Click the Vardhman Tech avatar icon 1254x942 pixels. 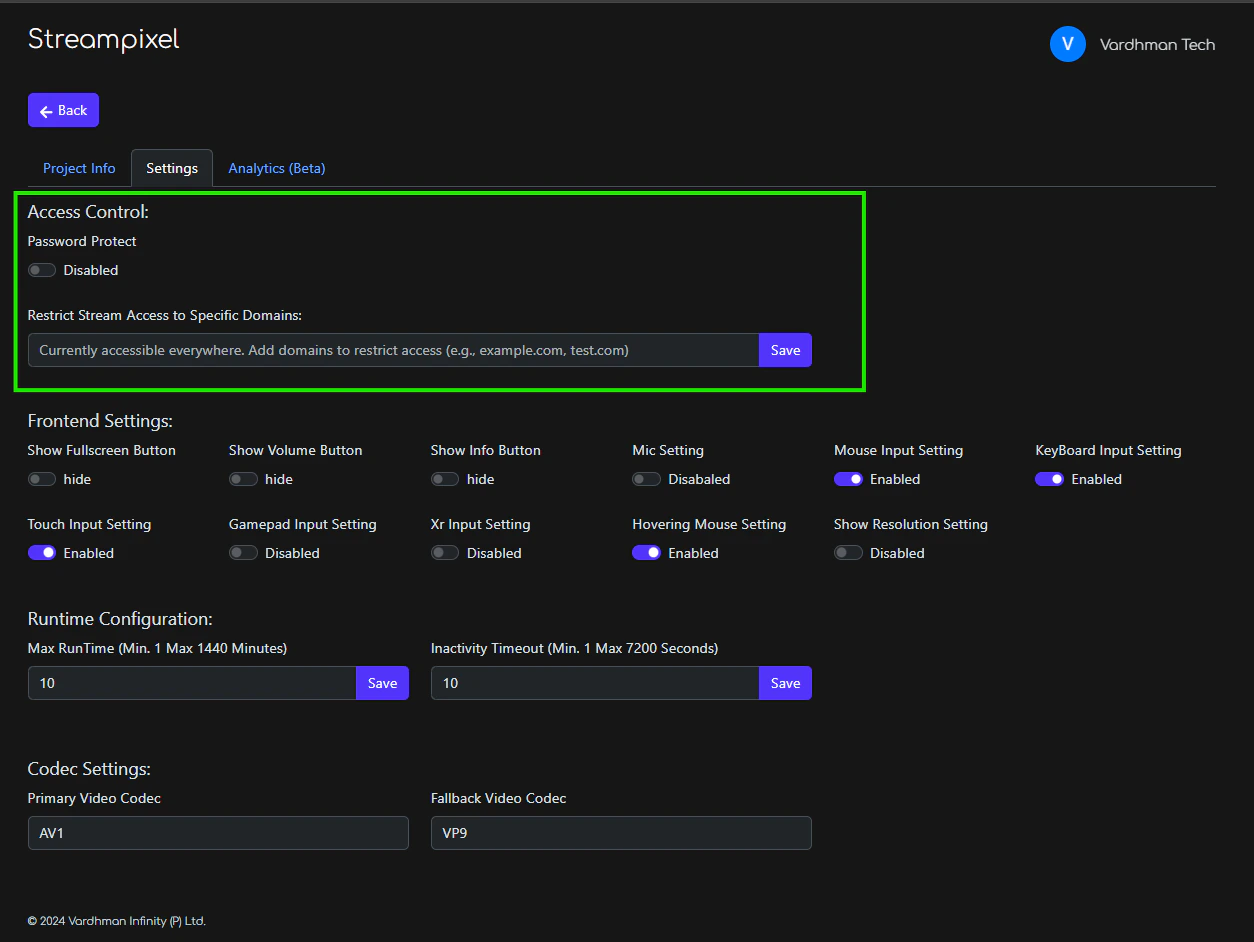pyautogui.click(x=1067, y=44)
